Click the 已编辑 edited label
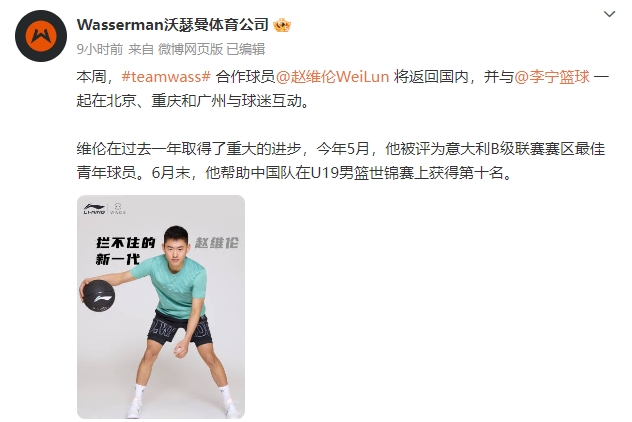Viewport: 632px width, 422px height. point(245,49)
